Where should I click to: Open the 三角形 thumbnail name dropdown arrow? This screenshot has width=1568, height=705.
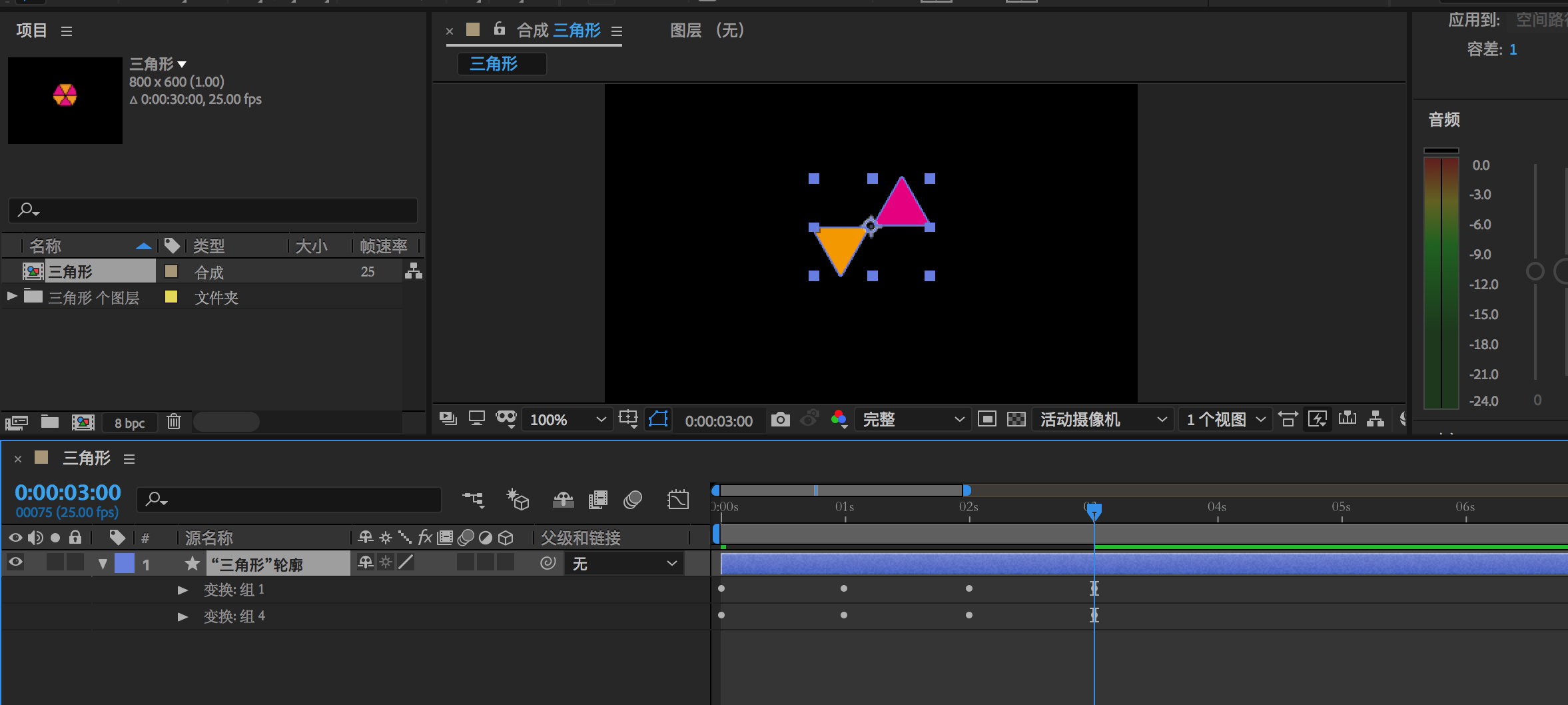tap(182, 65)
